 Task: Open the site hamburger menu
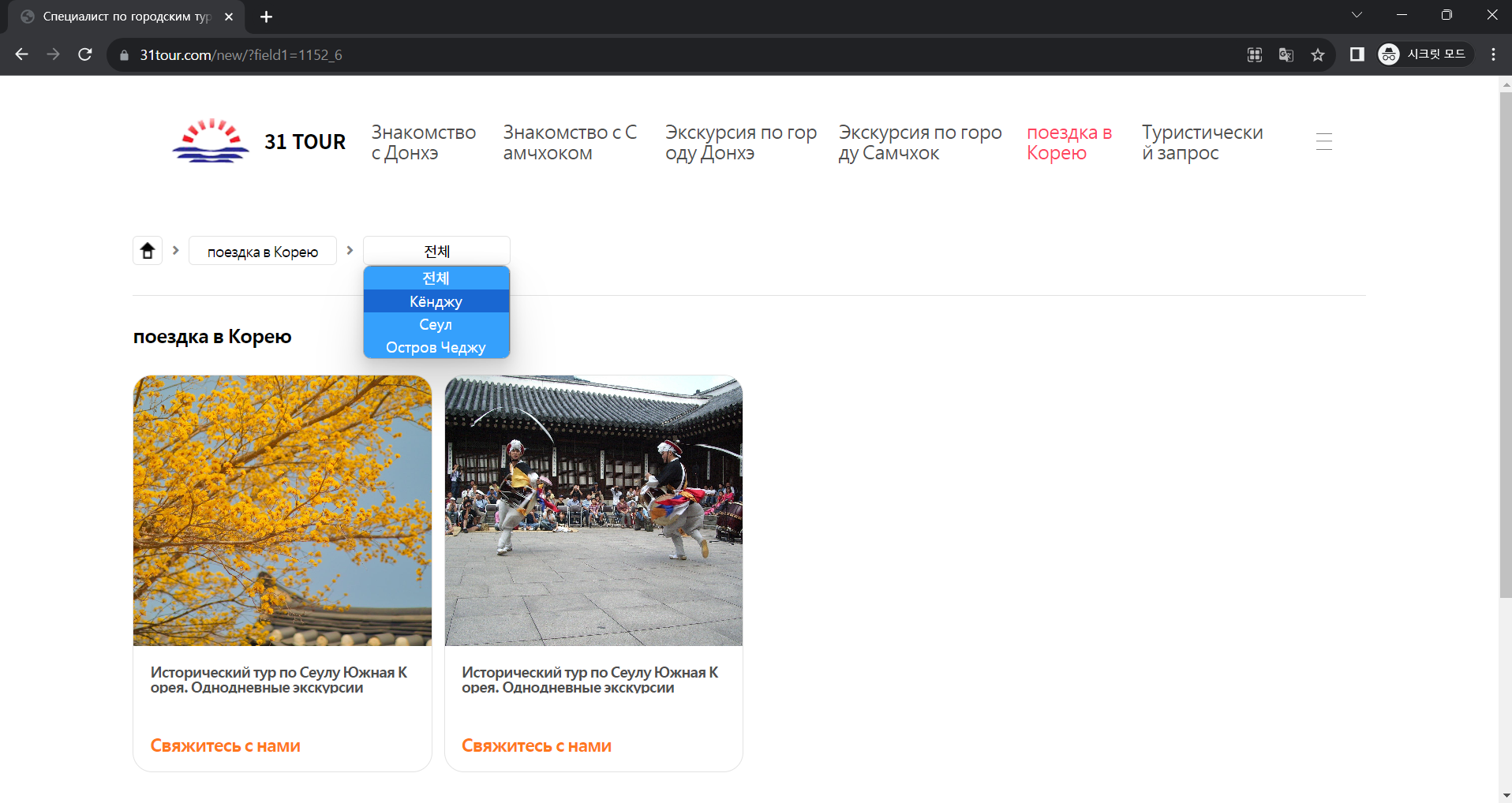(x=1324, y=142)
